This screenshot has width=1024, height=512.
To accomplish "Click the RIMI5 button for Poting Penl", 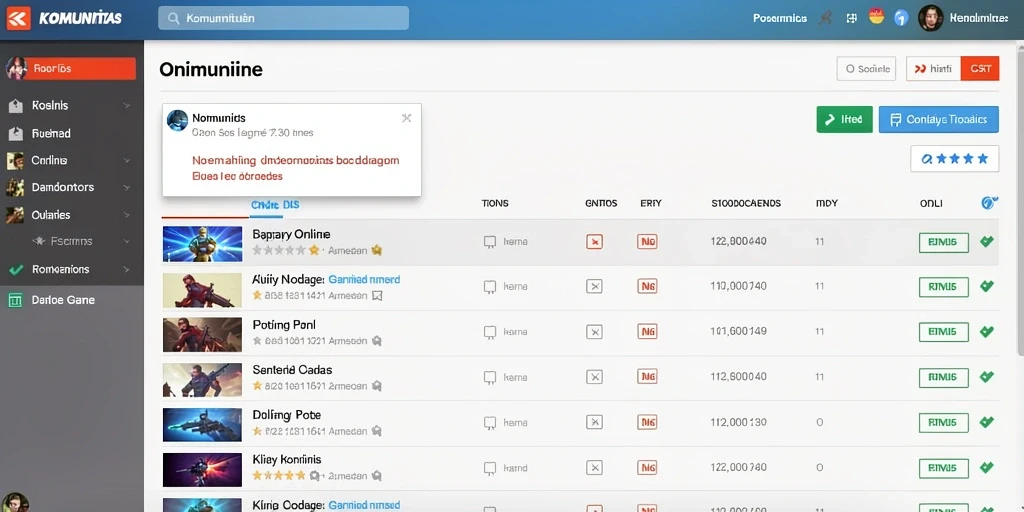I will (943, 332).
